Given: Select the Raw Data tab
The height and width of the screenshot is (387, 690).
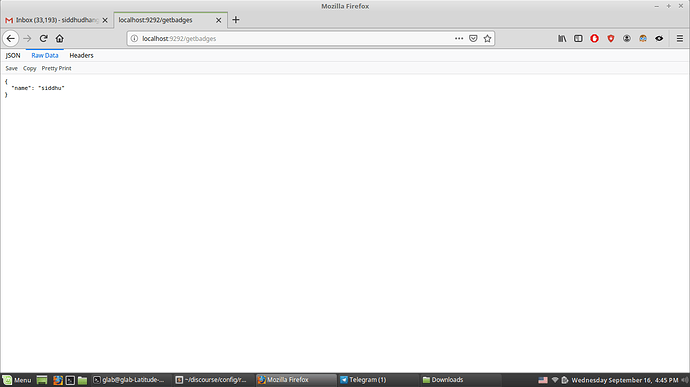Looking at the screenshot, I should click(x=45, y=55).
